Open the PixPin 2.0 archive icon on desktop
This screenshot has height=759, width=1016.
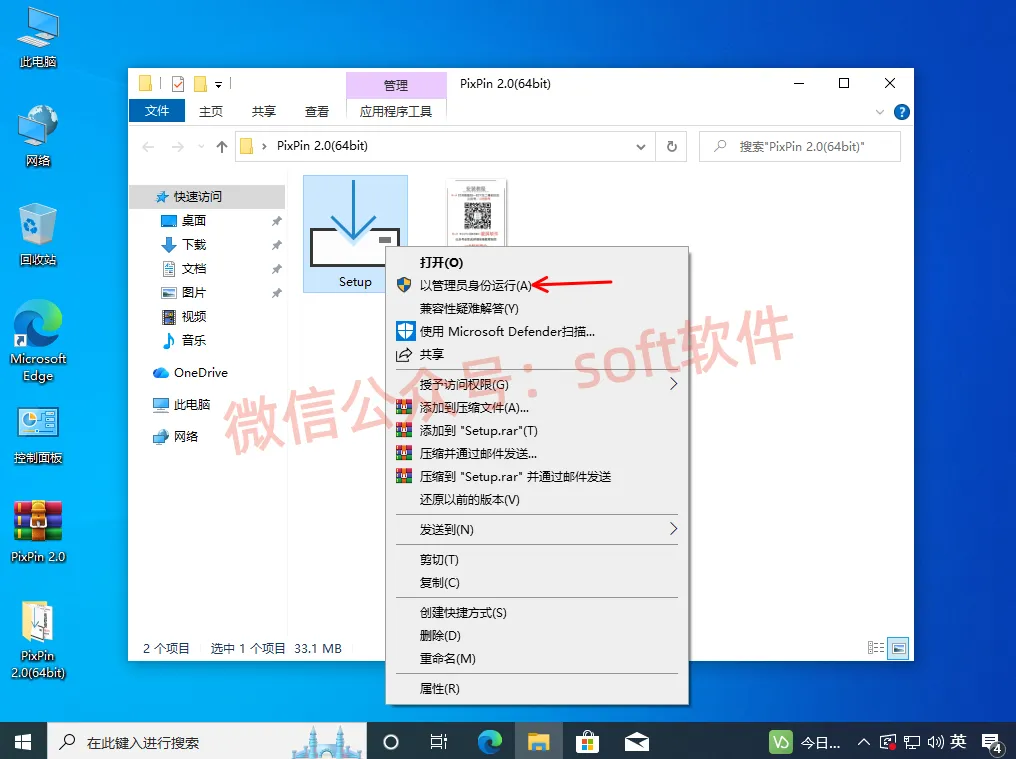pos(38,531)
